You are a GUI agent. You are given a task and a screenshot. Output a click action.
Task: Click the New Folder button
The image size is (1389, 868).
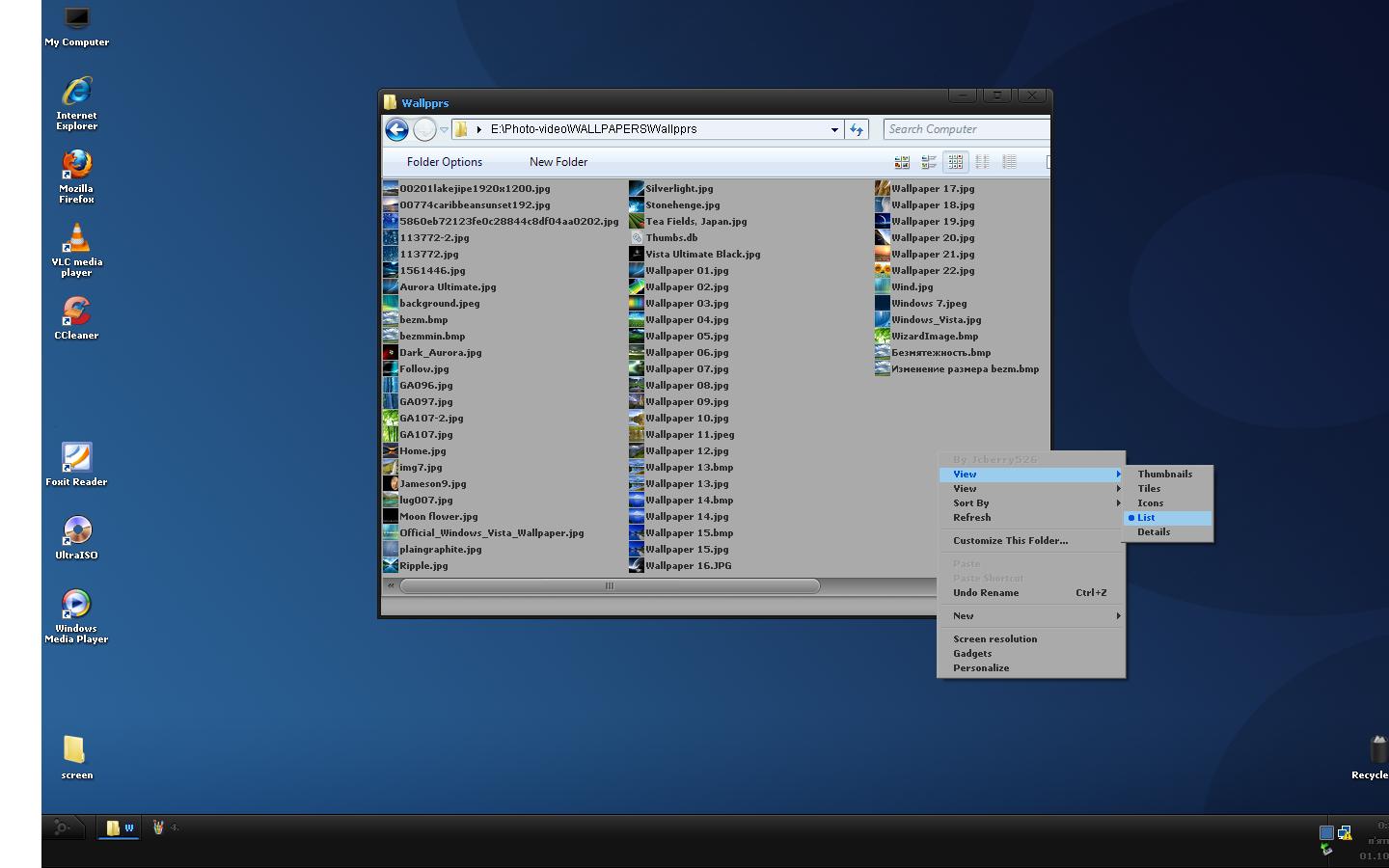click(558, 162)
